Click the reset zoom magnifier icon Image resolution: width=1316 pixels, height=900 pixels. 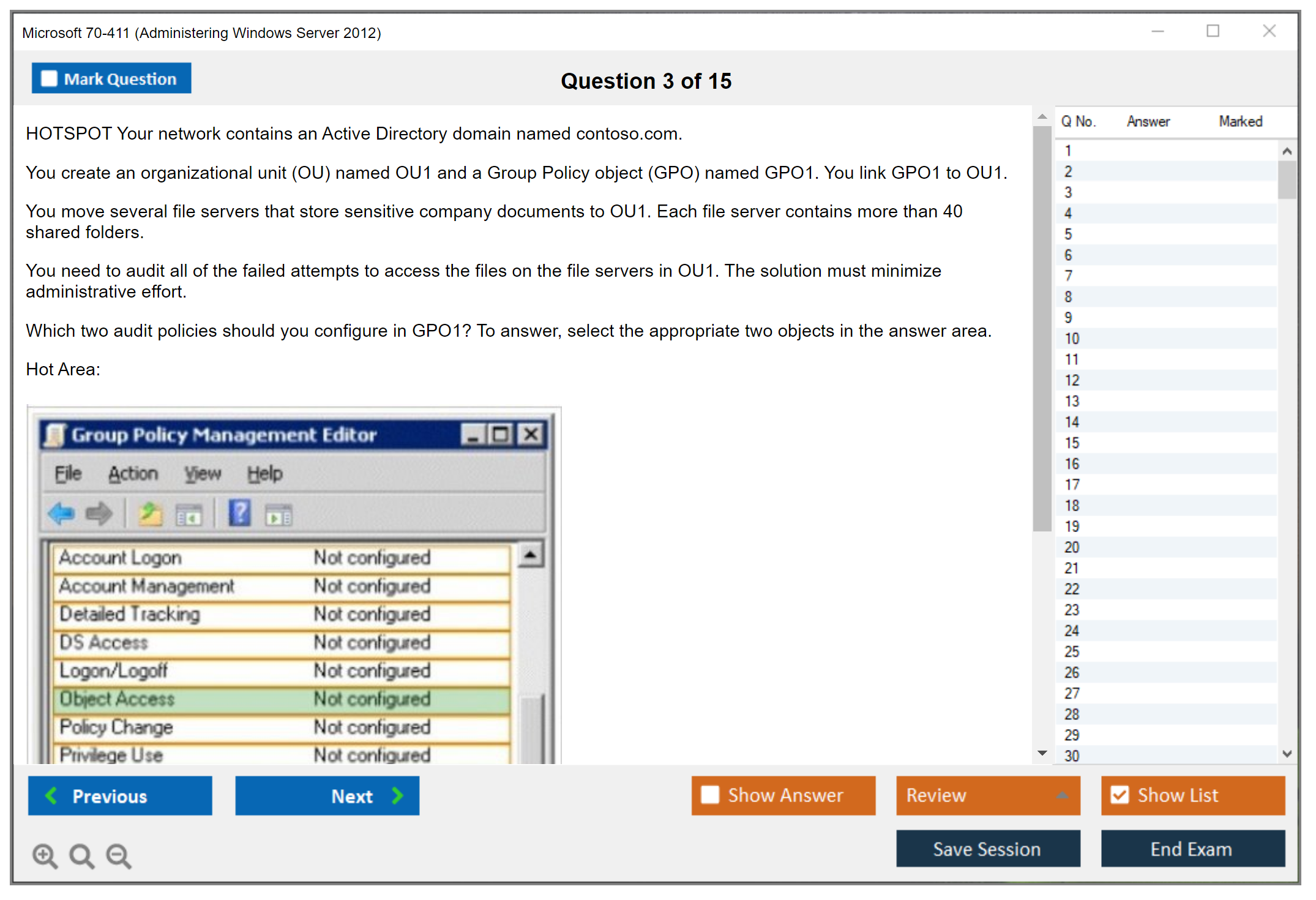[81, 855]
